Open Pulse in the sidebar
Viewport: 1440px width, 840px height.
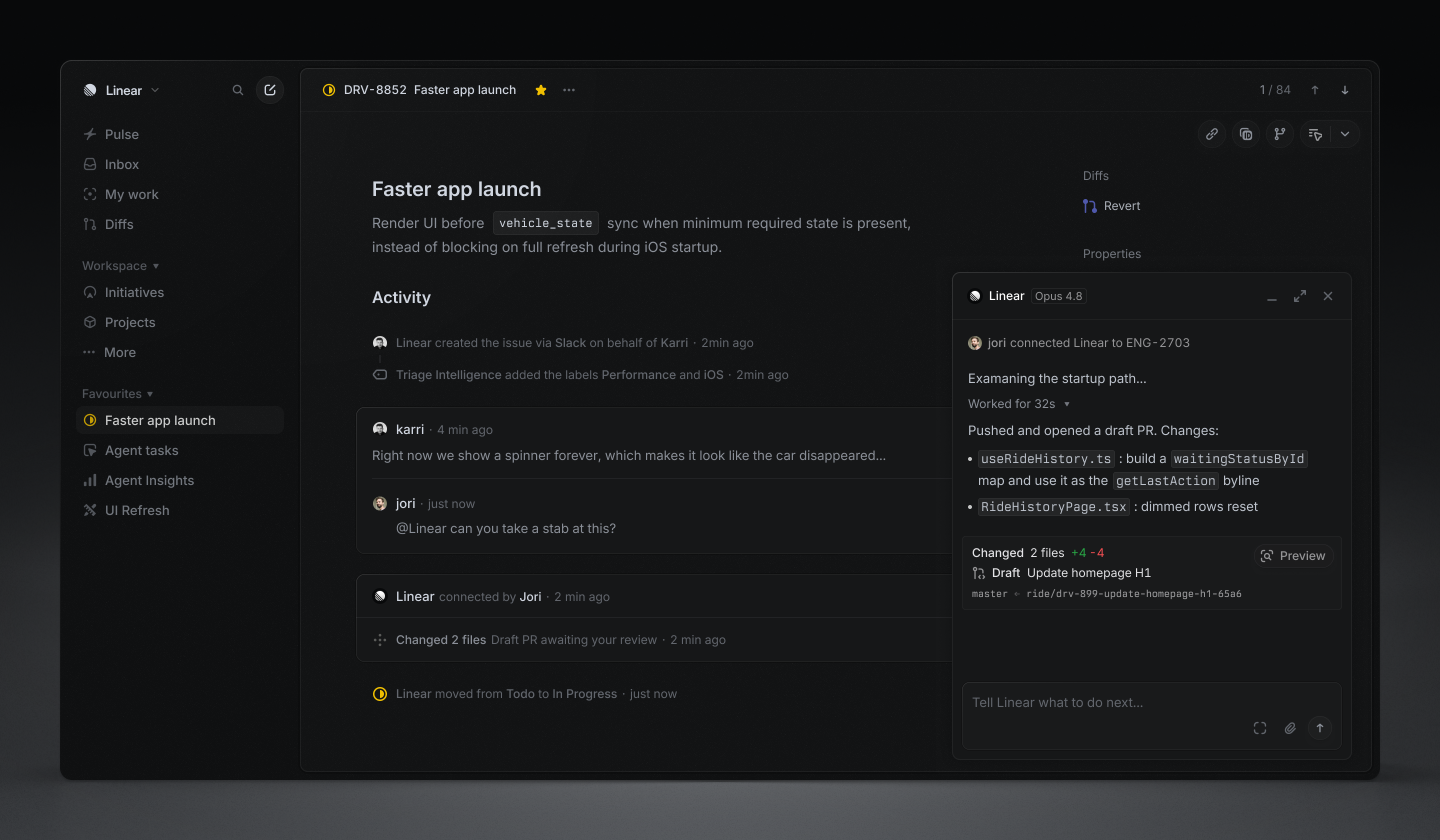pyautogui.click(x=180, y=134)
